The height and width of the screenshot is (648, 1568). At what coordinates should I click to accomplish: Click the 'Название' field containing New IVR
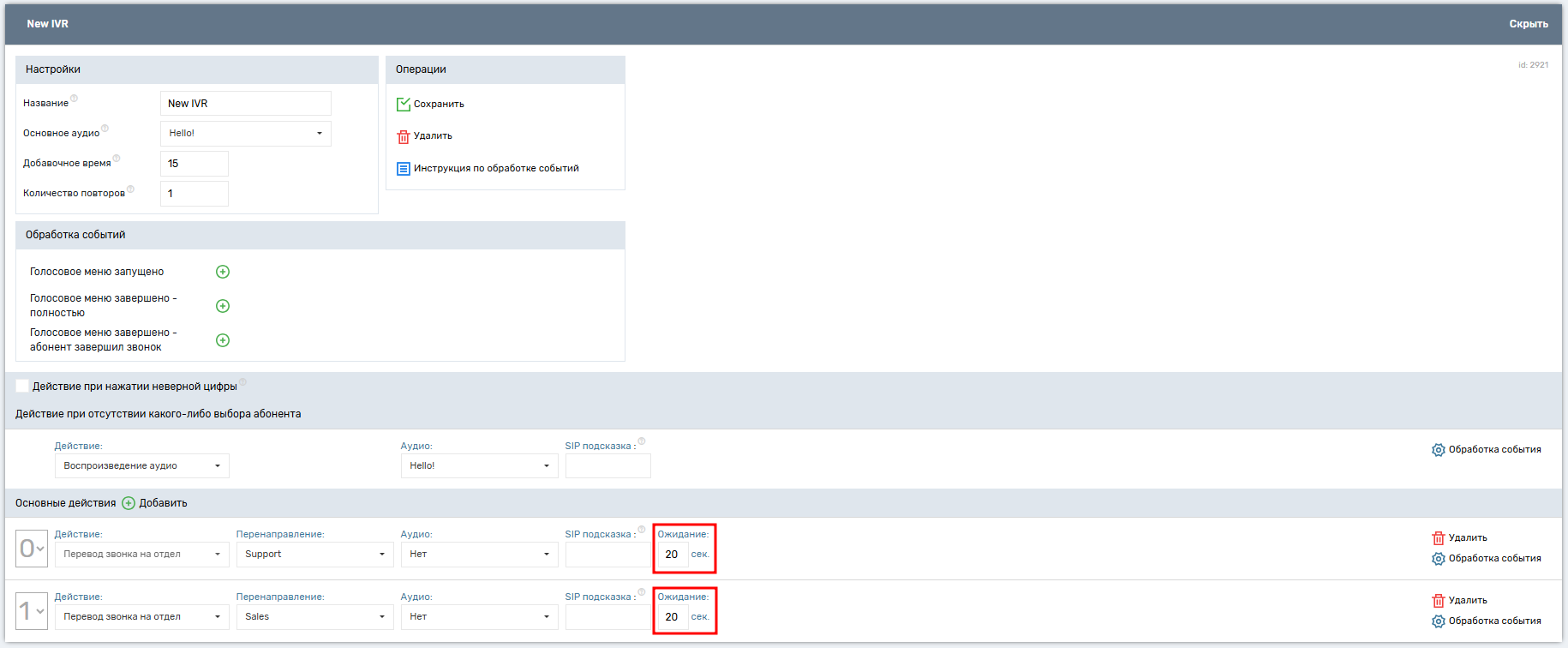coord(245,104)
